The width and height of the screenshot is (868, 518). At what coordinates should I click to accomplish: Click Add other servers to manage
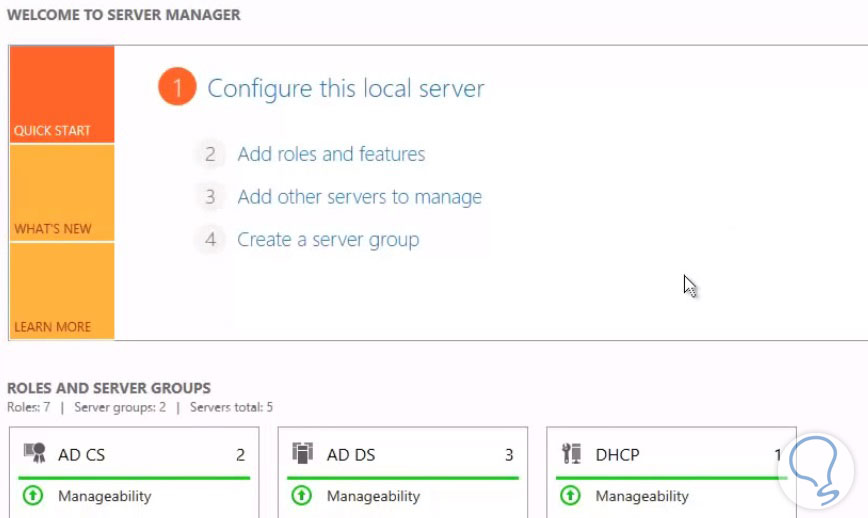coord(359,197)
